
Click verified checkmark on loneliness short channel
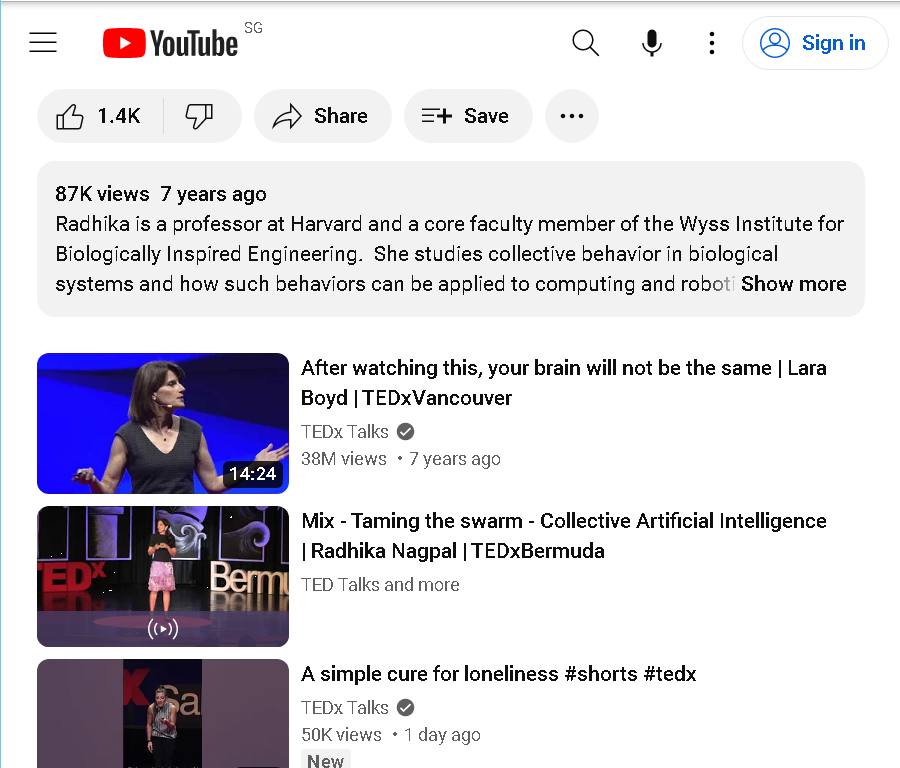(x=406, y=708)
